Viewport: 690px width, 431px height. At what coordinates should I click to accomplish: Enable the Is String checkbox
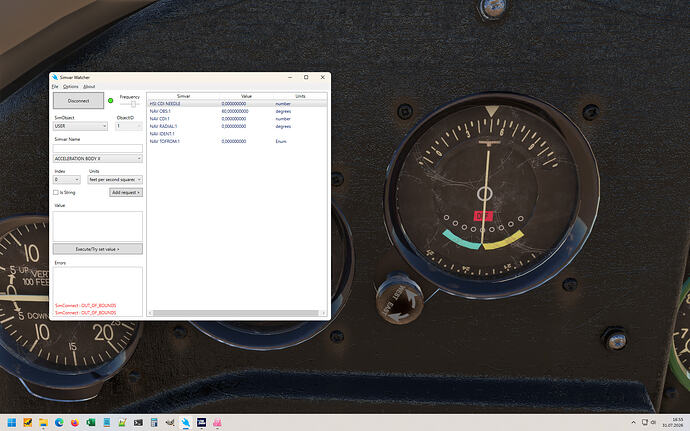click(56, 192)
